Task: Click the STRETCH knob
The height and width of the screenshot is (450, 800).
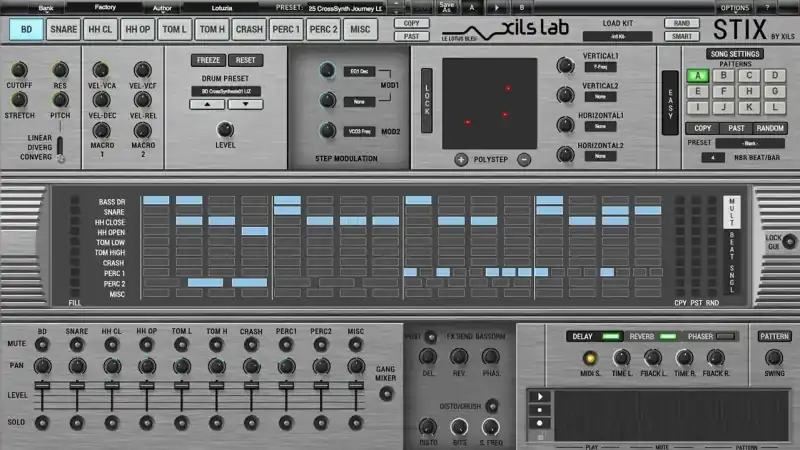Action: tap(19, 100)
